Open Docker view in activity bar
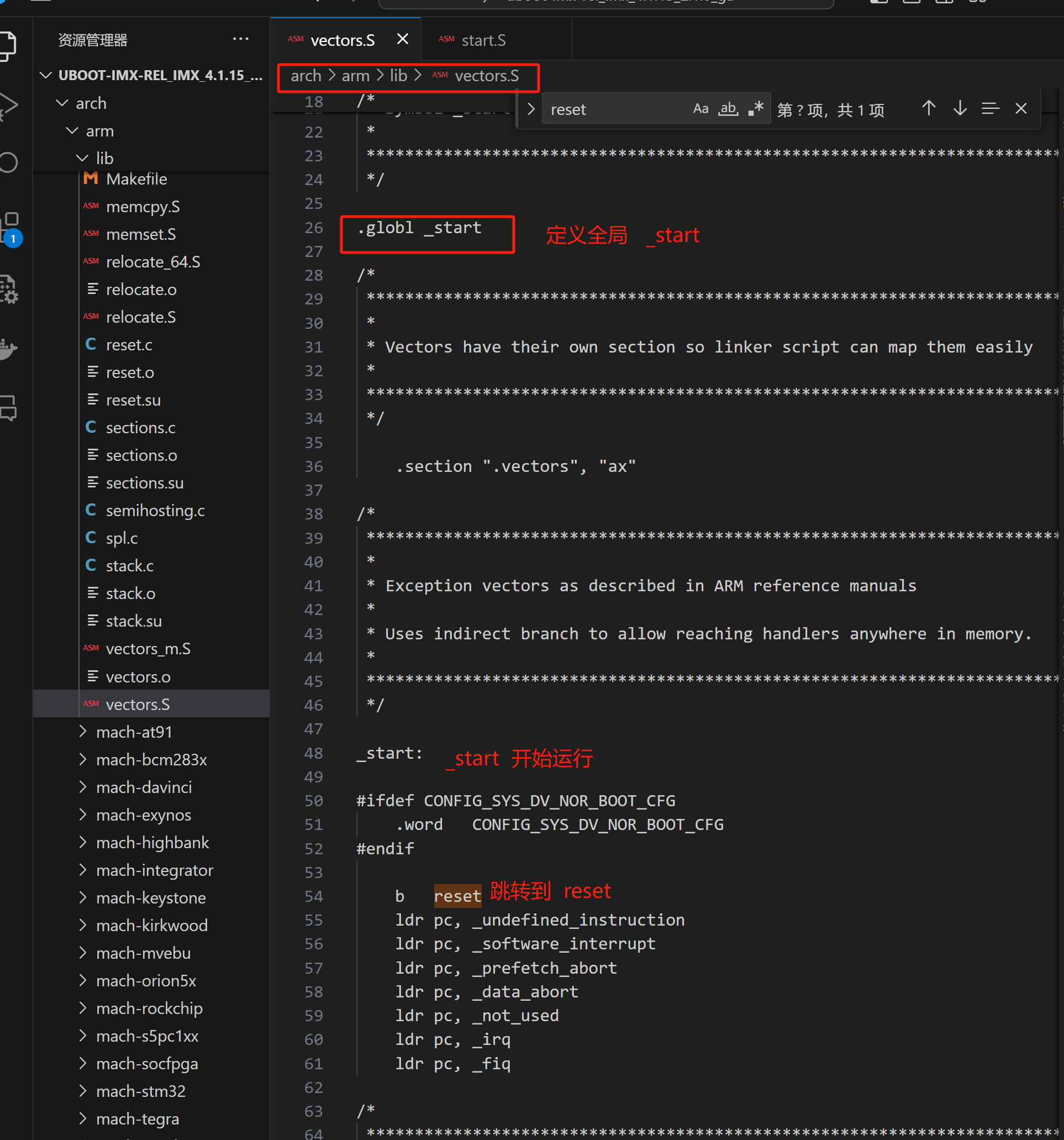Image resolution: width=1064 pixels, height=1140 pixels. (8, 348)
